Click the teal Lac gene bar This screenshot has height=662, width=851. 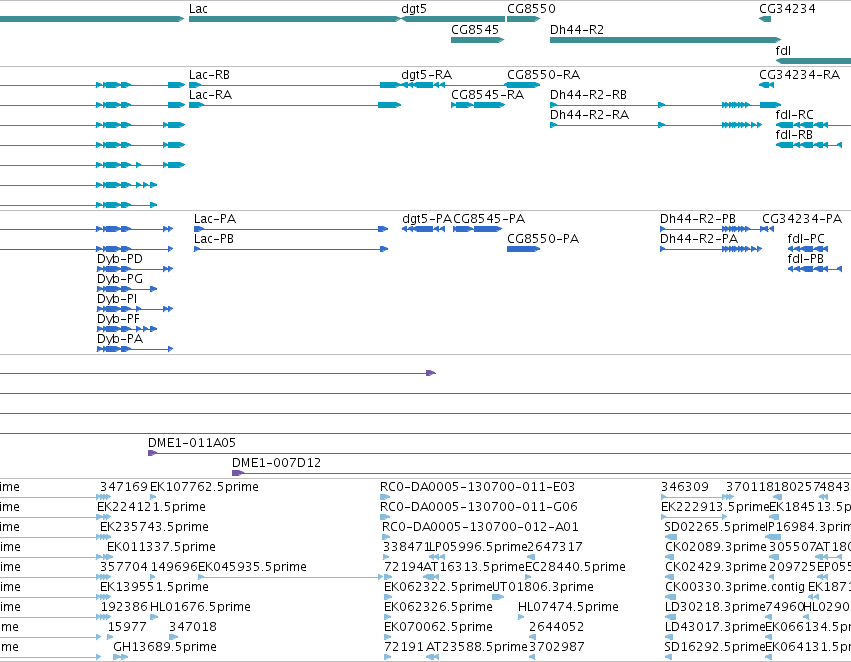coord(295,19)
